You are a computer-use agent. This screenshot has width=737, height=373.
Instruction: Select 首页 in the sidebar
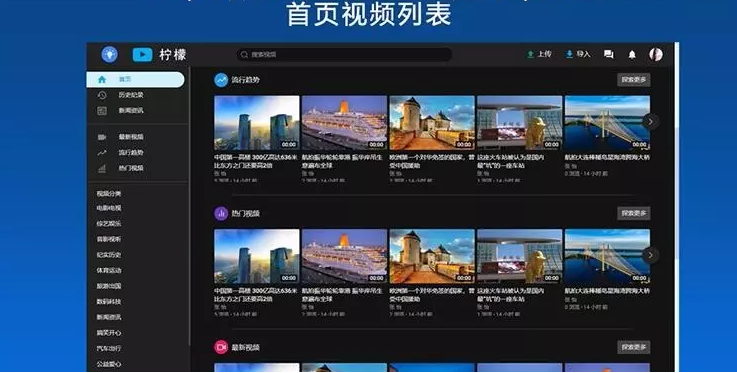(135, 79)
